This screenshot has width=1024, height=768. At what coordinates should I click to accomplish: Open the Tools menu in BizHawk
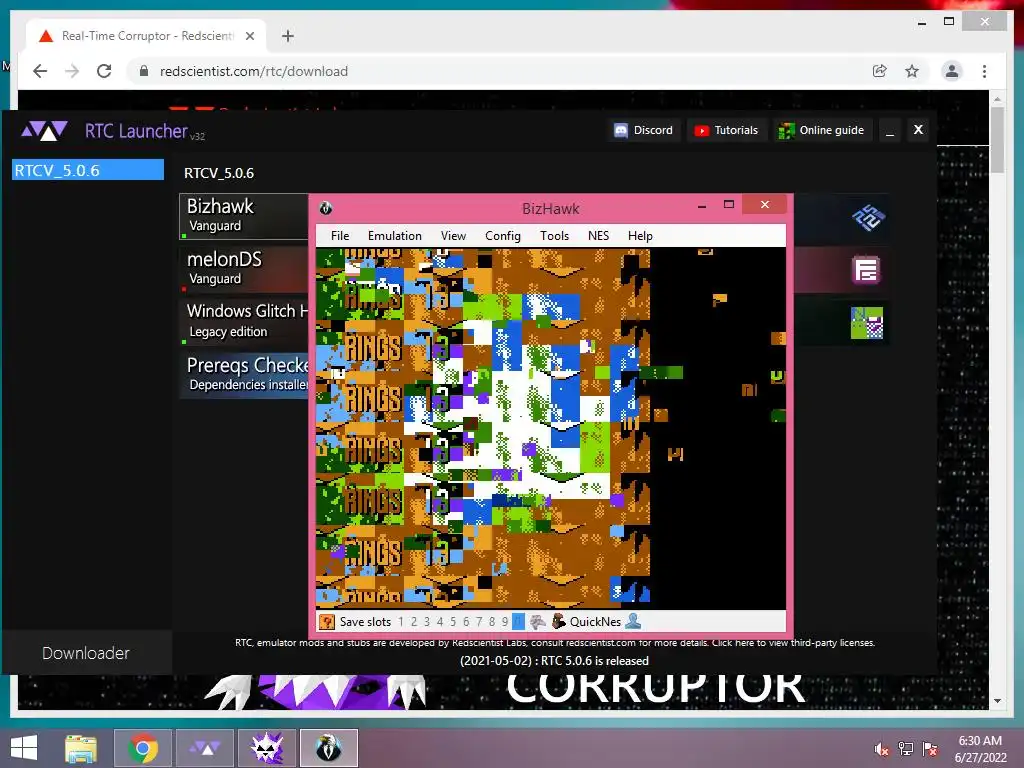pyautogui.click(x=554, y=236)
